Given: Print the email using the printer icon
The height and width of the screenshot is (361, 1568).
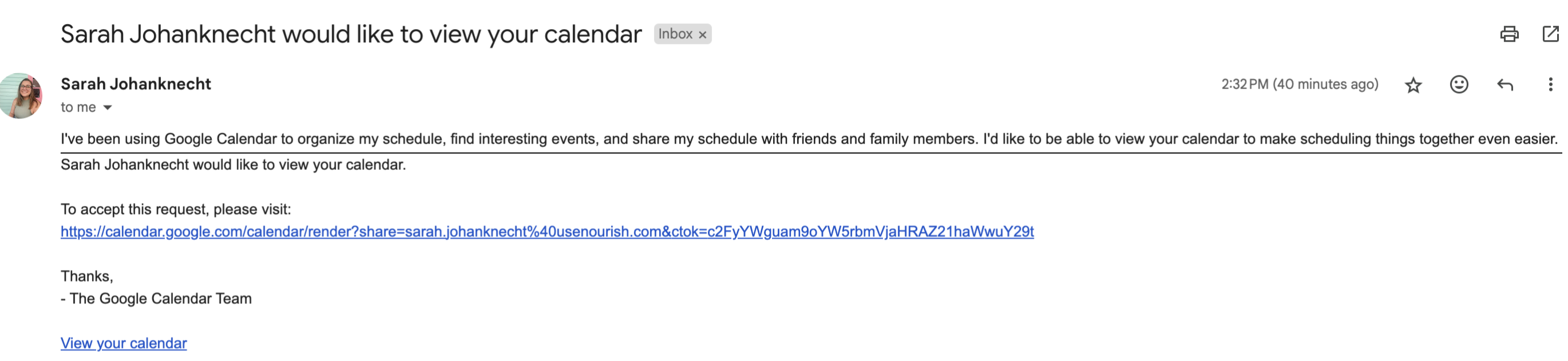Looking at the screenshot, I should 1509,34.
